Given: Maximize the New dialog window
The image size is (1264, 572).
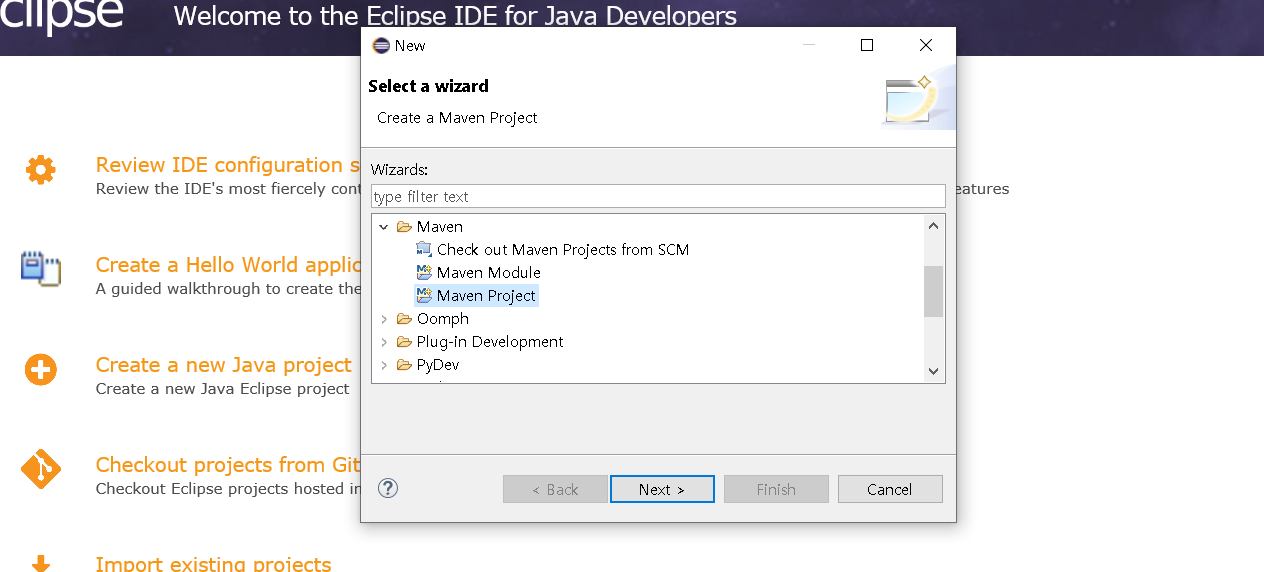Looking at the screenshot, I should pyautogui.click(x=867, y=45).
